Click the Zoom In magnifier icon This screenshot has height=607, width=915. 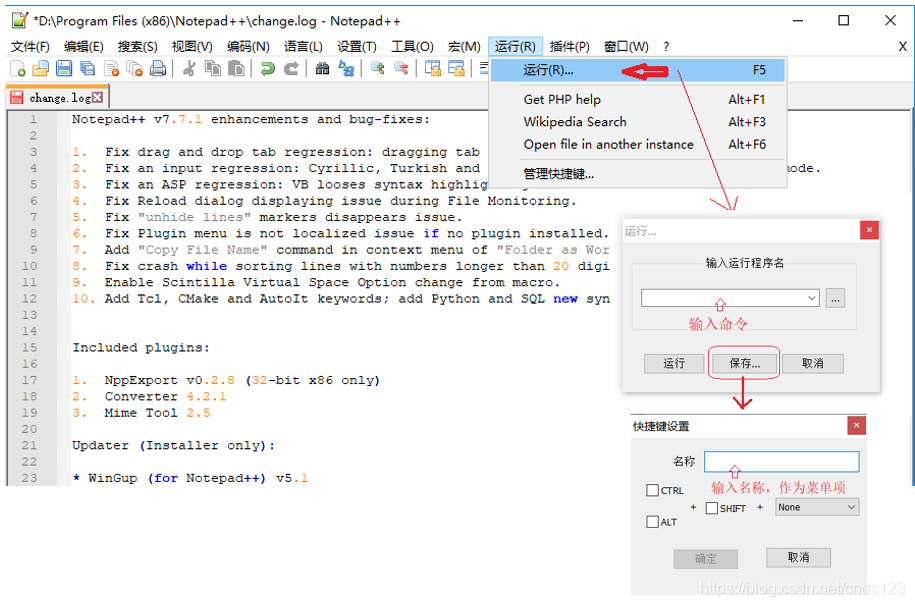pyautogui.click(x=378, y=69)
